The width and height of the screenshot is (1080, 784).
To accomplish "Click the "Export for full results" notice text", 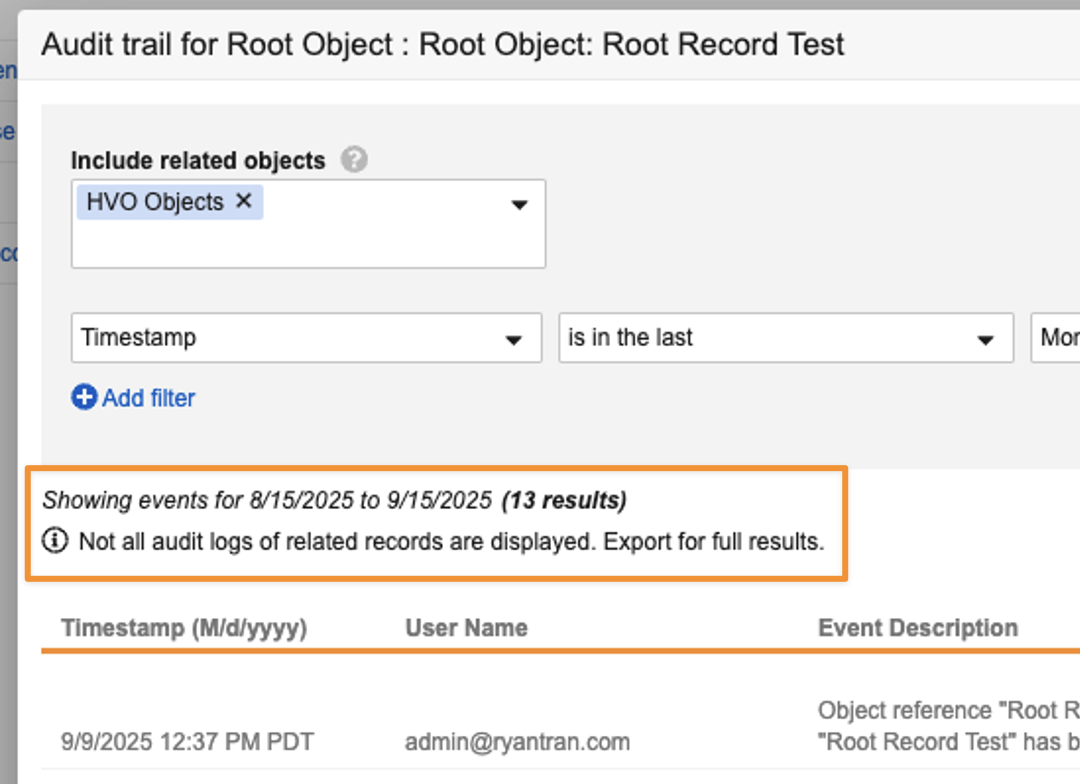I will pos(714,542).
